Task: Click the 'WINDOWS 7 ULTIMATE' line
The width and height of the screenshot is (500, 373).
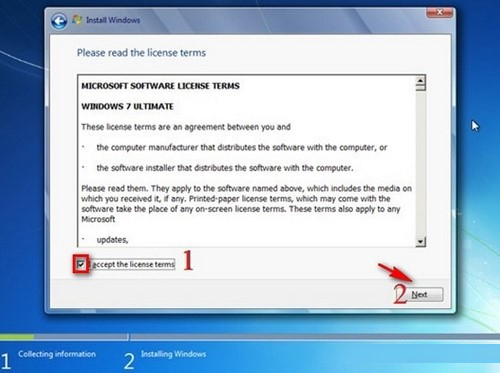Action: (x=127, y=107)
